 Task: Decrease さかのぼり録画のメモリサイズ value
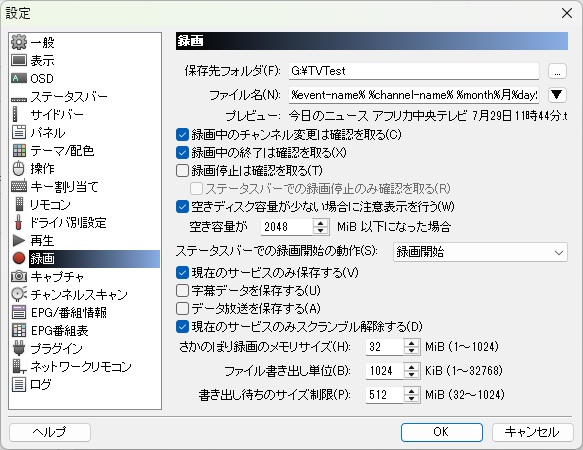pyautogui.click(x=412, y=351)
